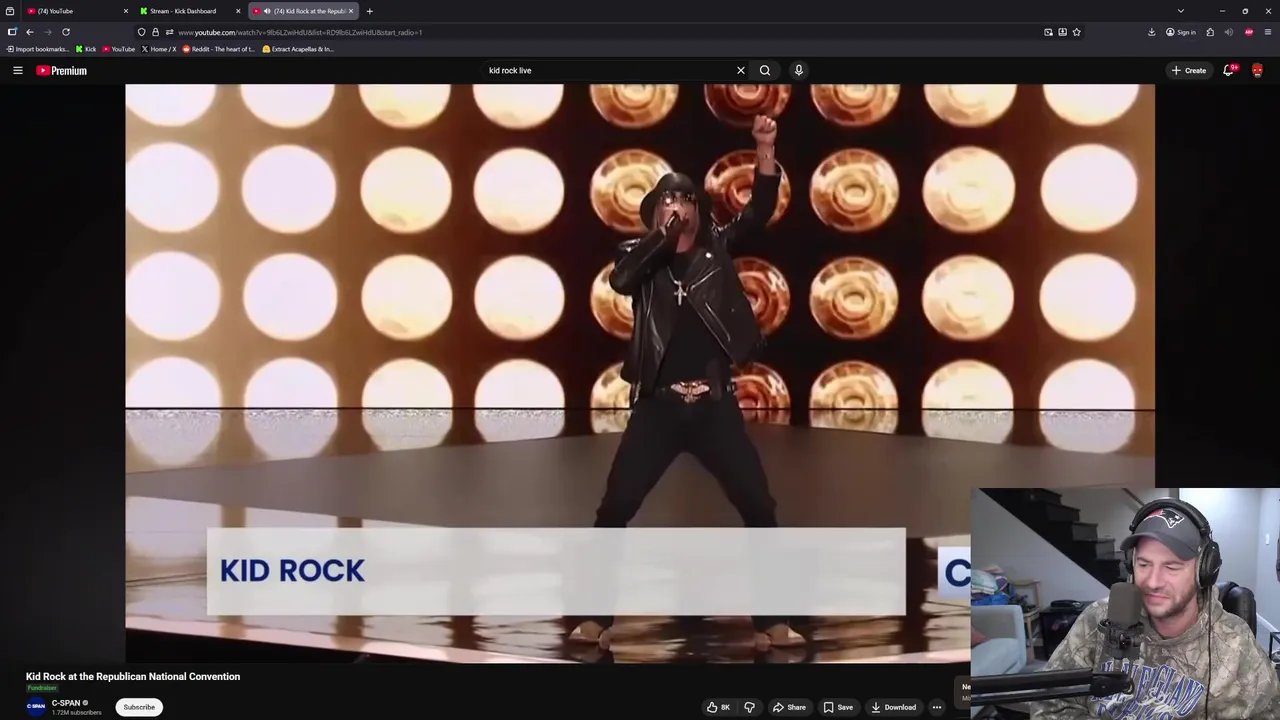The width and height of the screenshot is (1280, 720).
Task: Open the browser downloads panel
Action: pyautogui.click(x=1151, y=32)
